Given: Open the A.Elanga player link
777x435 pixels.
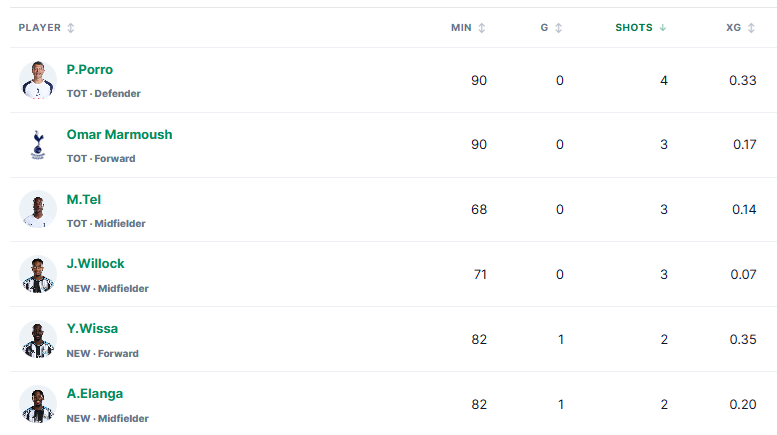Looking at the screenshot, I should click(x=95, y=393).
